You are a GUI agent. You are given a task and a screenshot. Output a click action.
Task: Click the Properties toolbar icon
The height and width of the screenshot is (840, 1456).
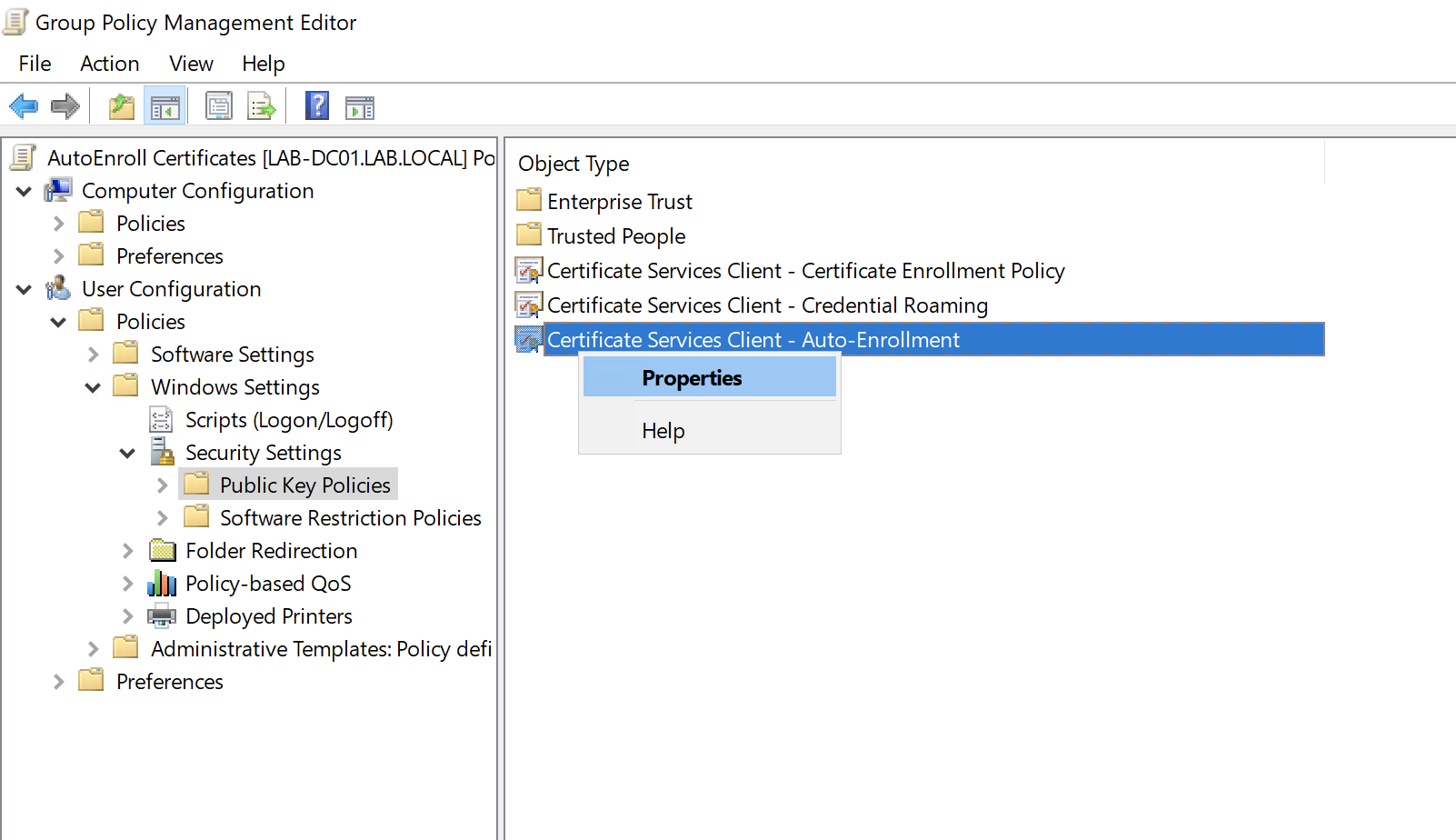[219, 106]
